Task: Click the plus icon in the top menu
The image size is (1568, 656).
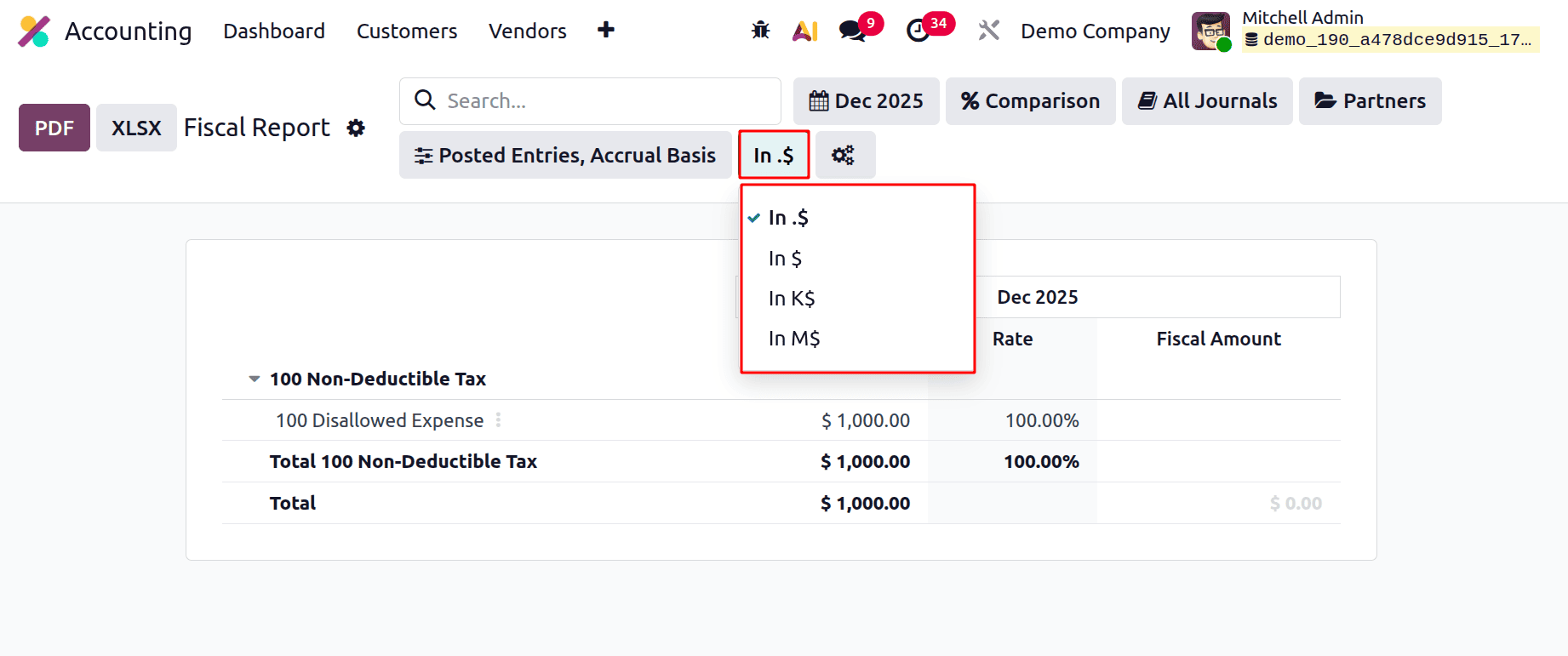Action: (x=606, y=30)
